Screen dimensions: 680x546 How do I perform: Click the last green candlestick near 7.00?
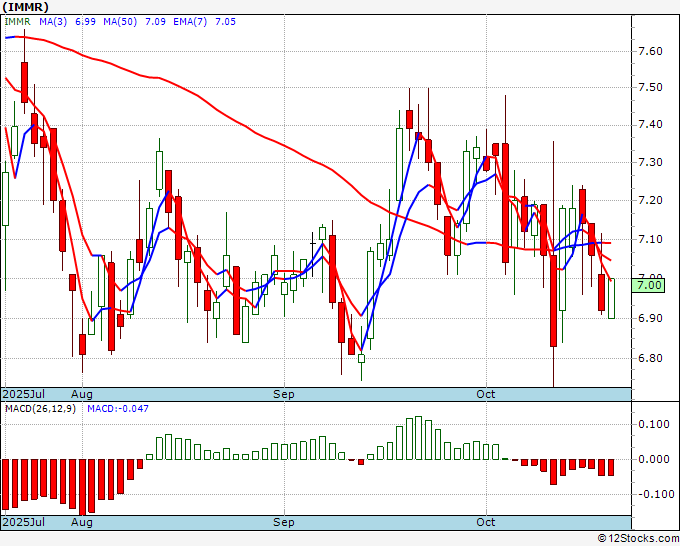(x=611, y=298)
